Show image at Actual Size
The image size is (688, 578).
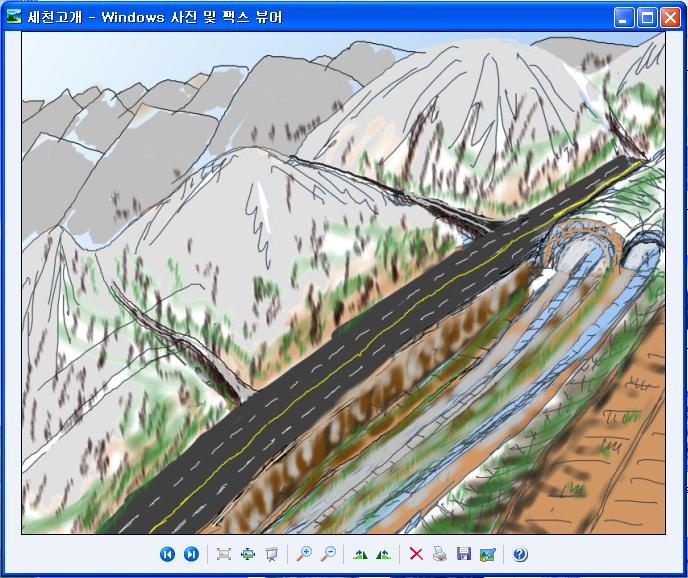pyautogui.click(x=247, y=554)
